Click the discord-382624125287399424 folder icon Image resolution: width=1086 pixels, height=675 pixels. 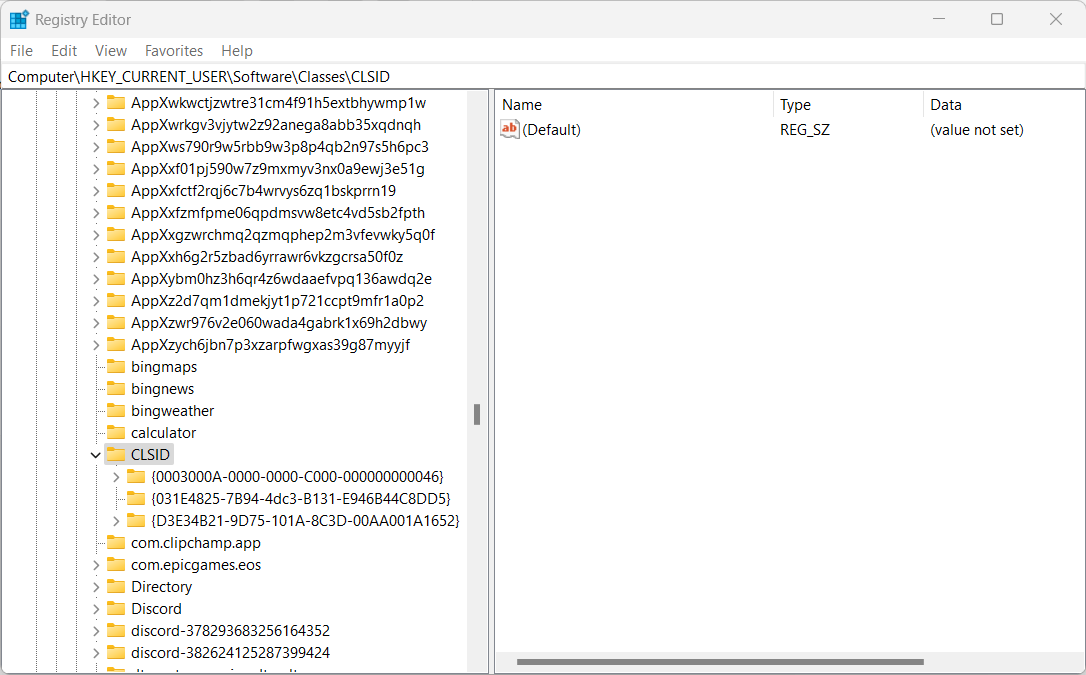(x=116, y=652)
